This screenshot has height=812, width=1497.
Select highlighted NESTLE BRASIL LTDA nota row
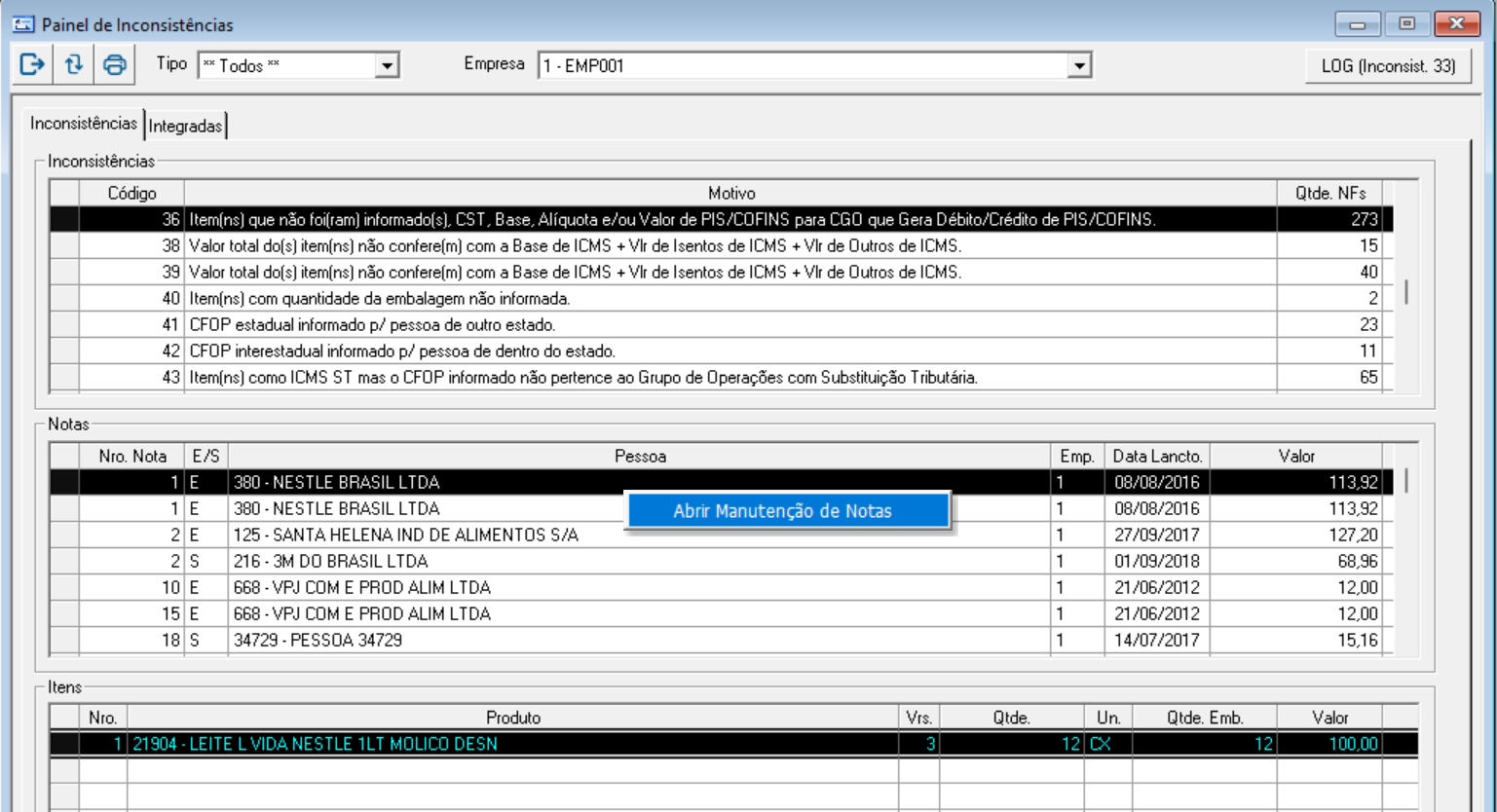pos(722,482)
